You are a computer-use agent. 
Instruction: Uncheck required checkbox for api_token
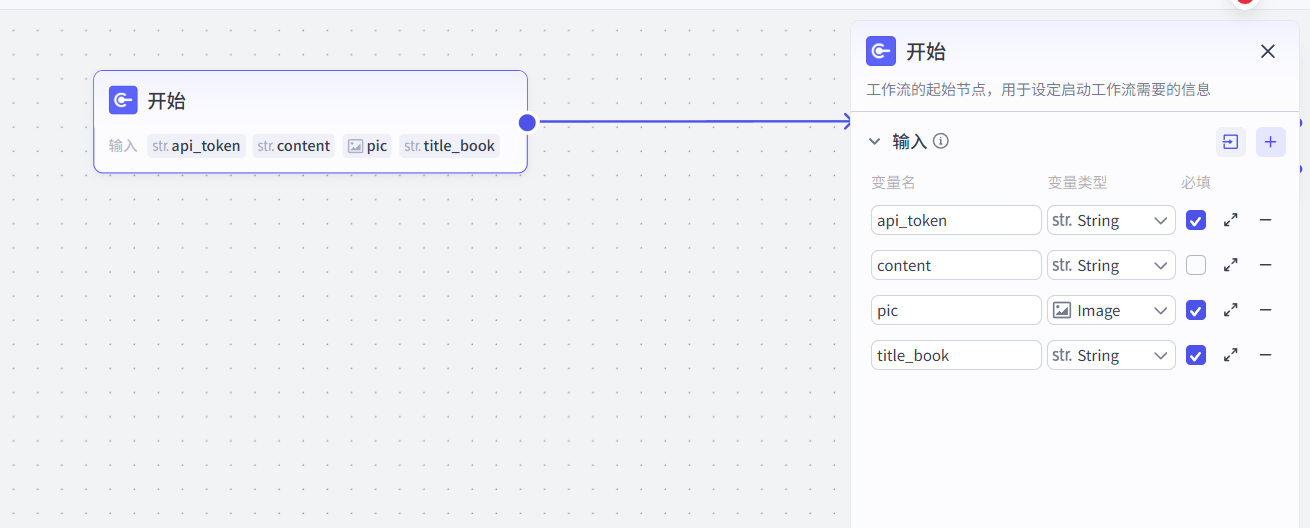[1195, 220]
